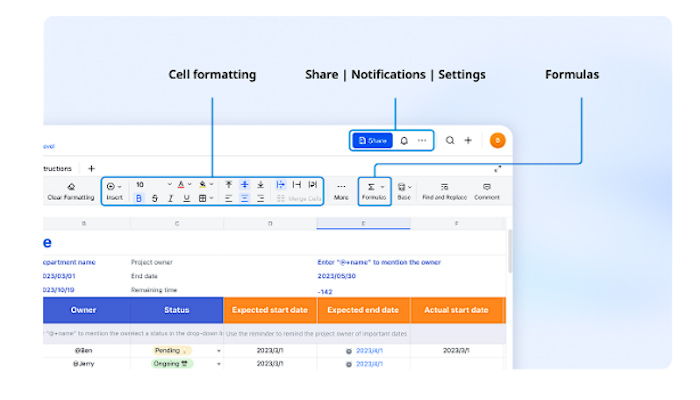The height and width of the screenshot is (400, 700).
Task: Apply strikethrough formatting
Action: 155,198
